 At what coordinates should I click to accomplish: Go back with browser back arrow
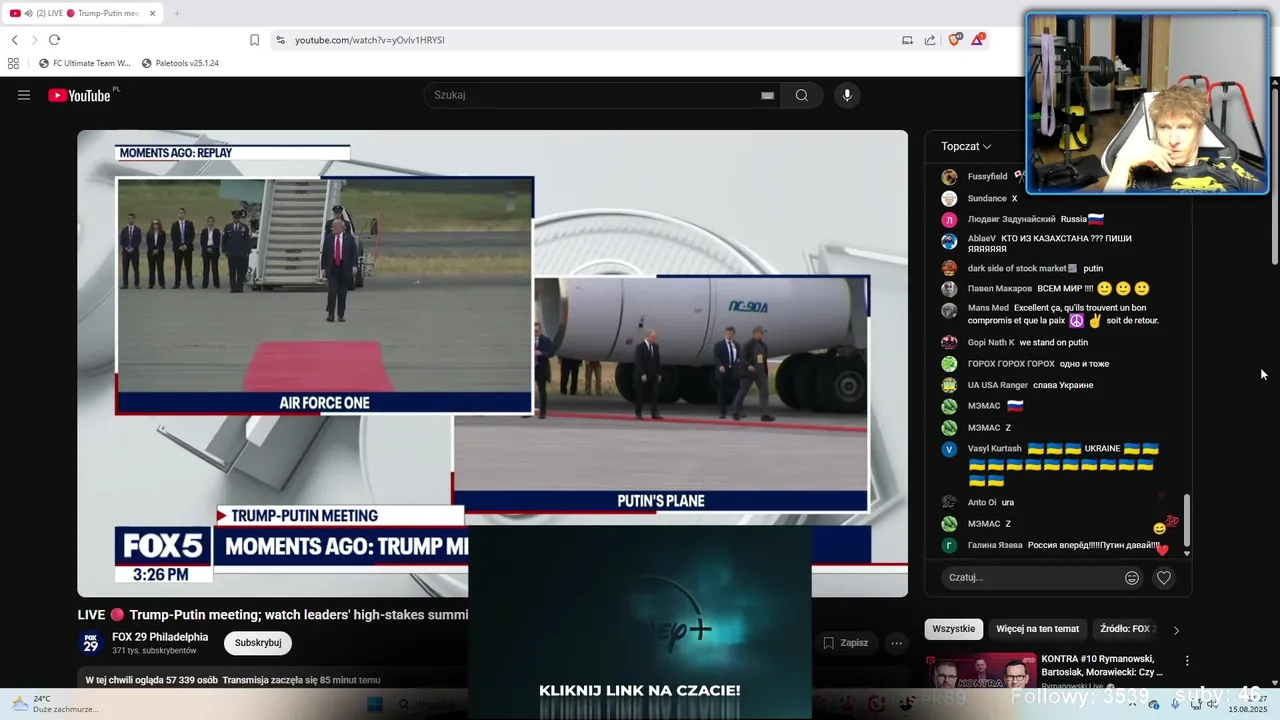[x=14, y=40]
